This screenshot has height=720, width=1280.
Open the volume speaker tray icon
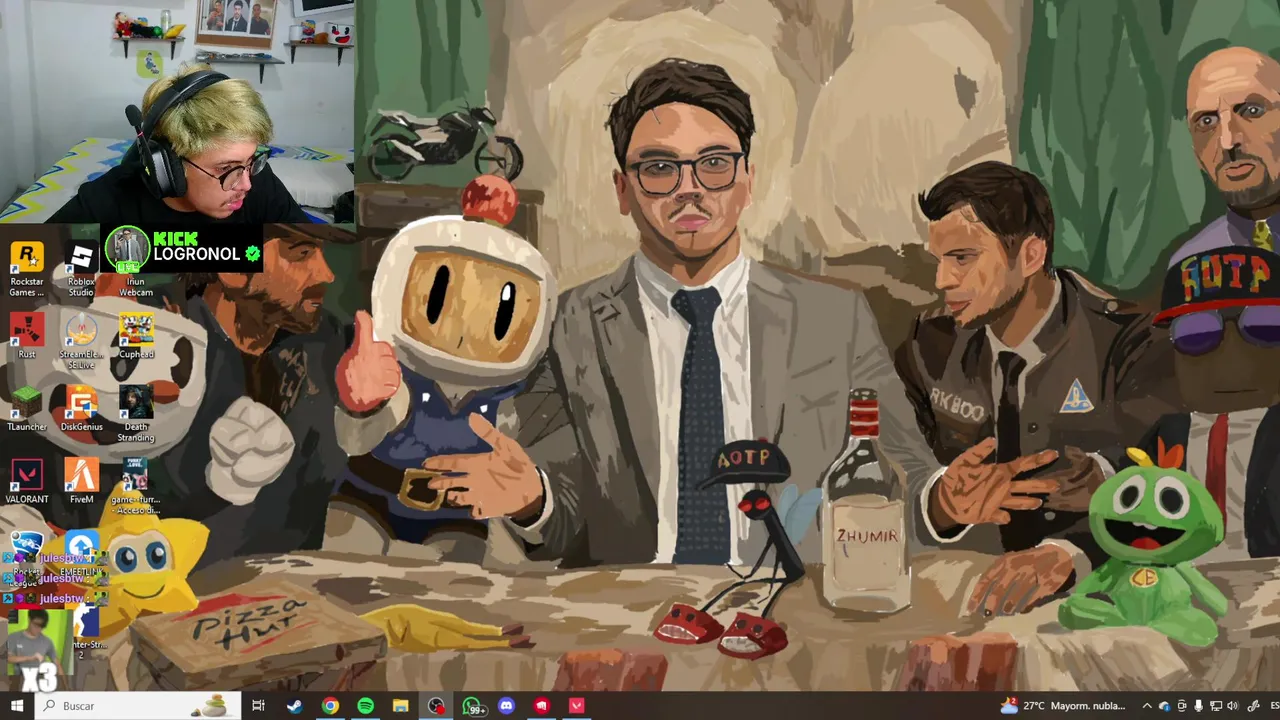click(1232, 706)
